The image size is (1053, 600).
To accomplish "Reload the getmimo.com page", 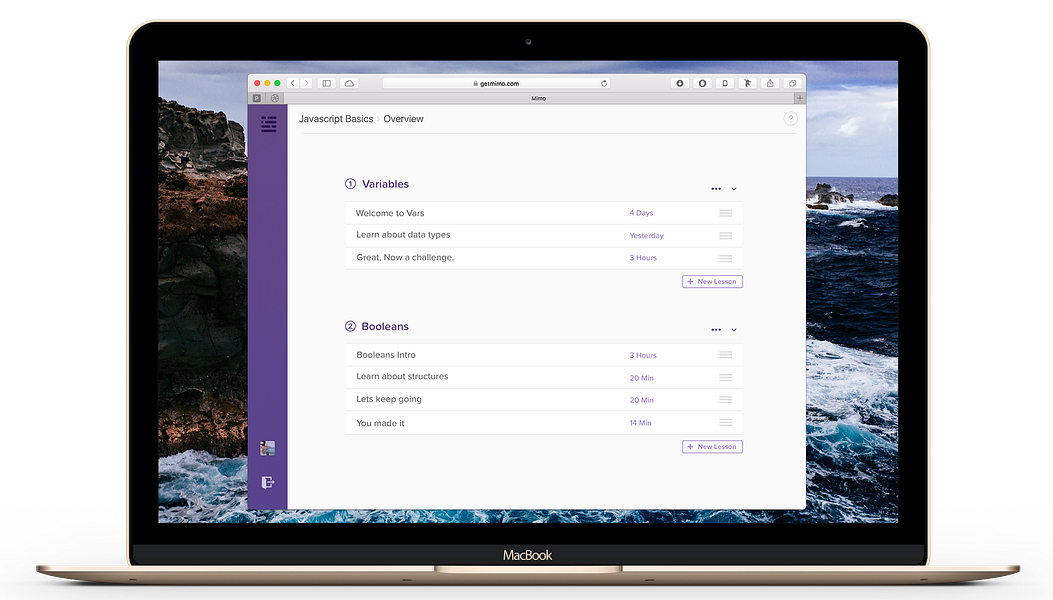I will pyautogui.click(x=604, y=83).
